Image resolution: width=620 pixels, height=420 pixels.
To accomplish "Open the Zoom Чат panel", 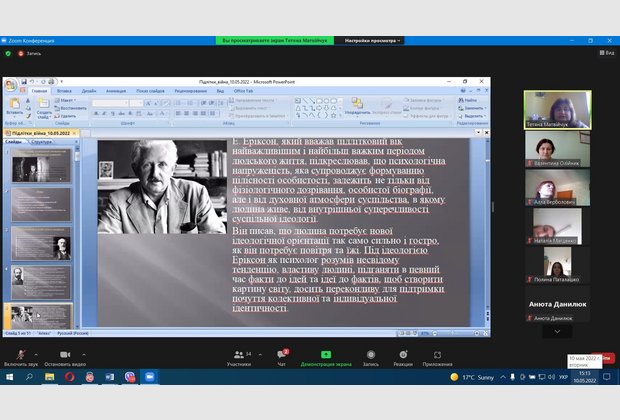I will pyautogui.click(x=283, y=355).
